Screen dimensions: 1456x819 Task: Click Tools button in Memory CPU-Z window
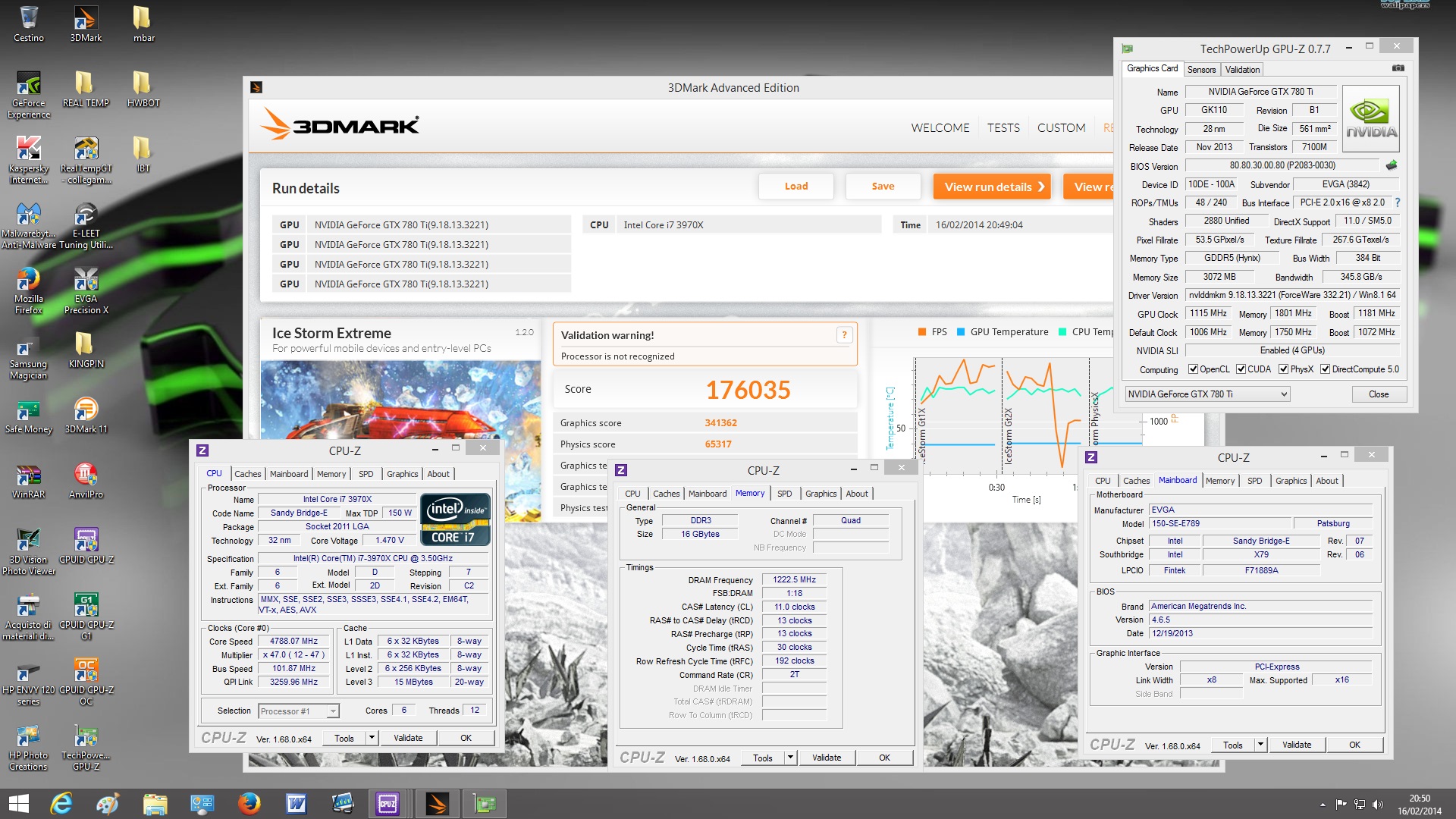coord(763,758)
